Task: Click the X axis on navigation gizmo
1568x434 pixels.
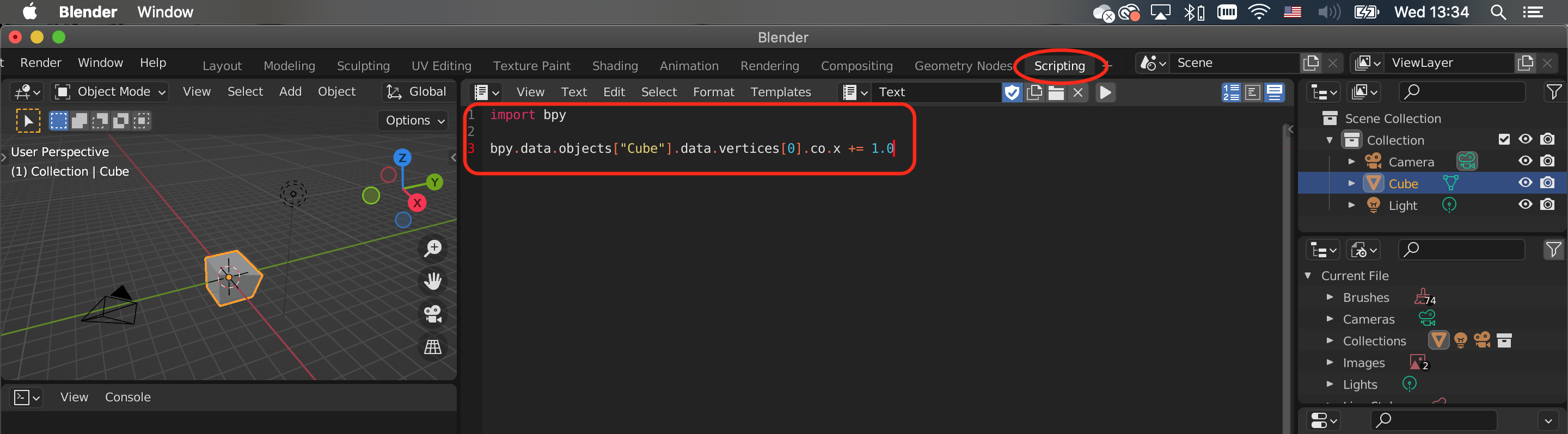Action: [x=417, y=203]
